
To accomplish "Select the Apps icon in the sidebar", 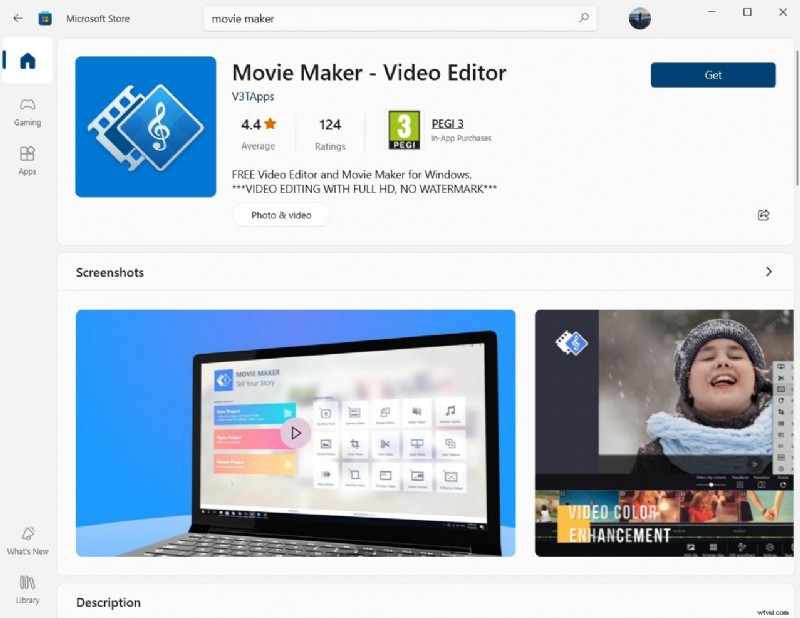I will 27,160.
